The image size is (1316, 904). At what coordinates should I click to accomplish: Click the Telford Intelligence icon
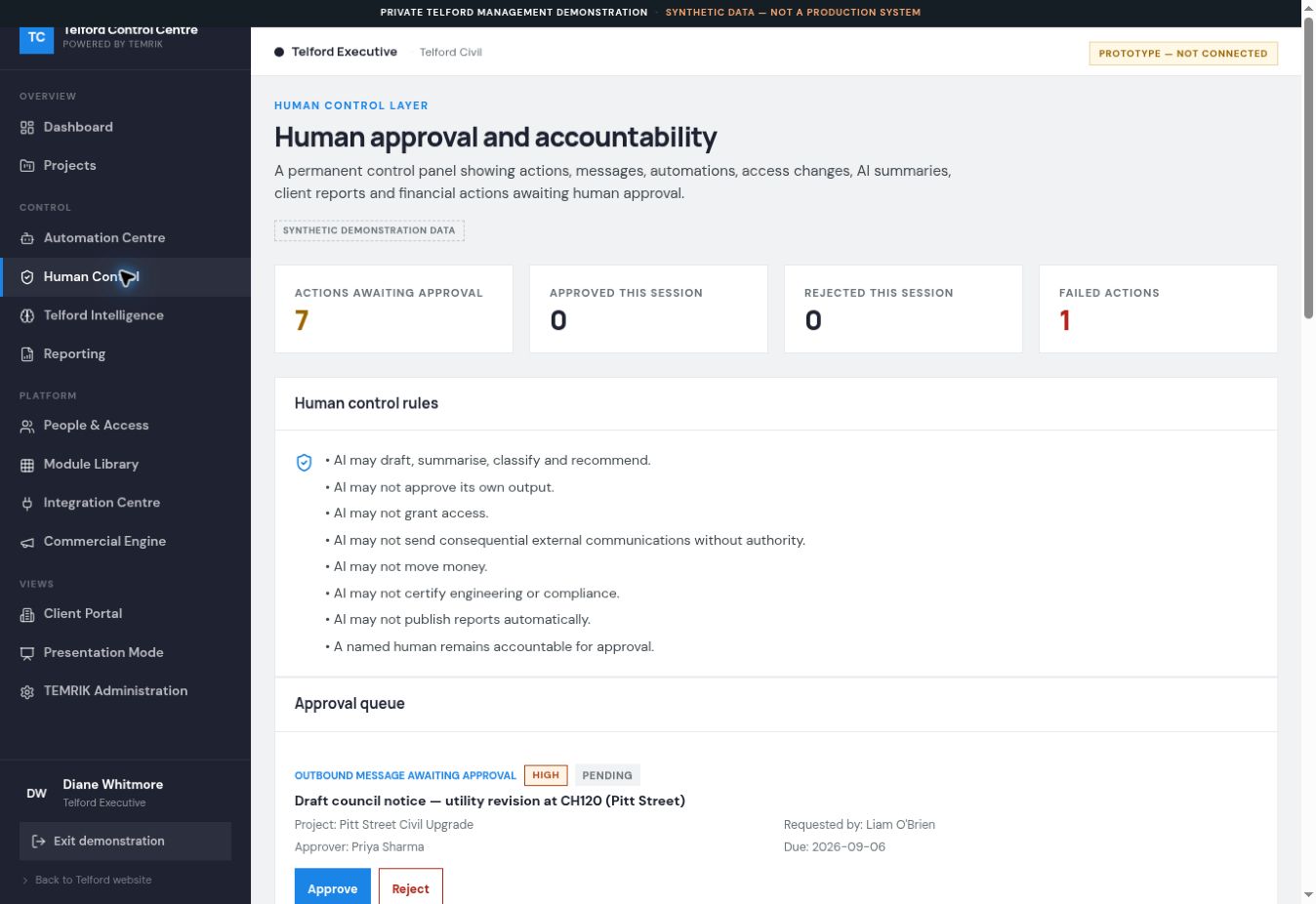(x=27, y=315)
